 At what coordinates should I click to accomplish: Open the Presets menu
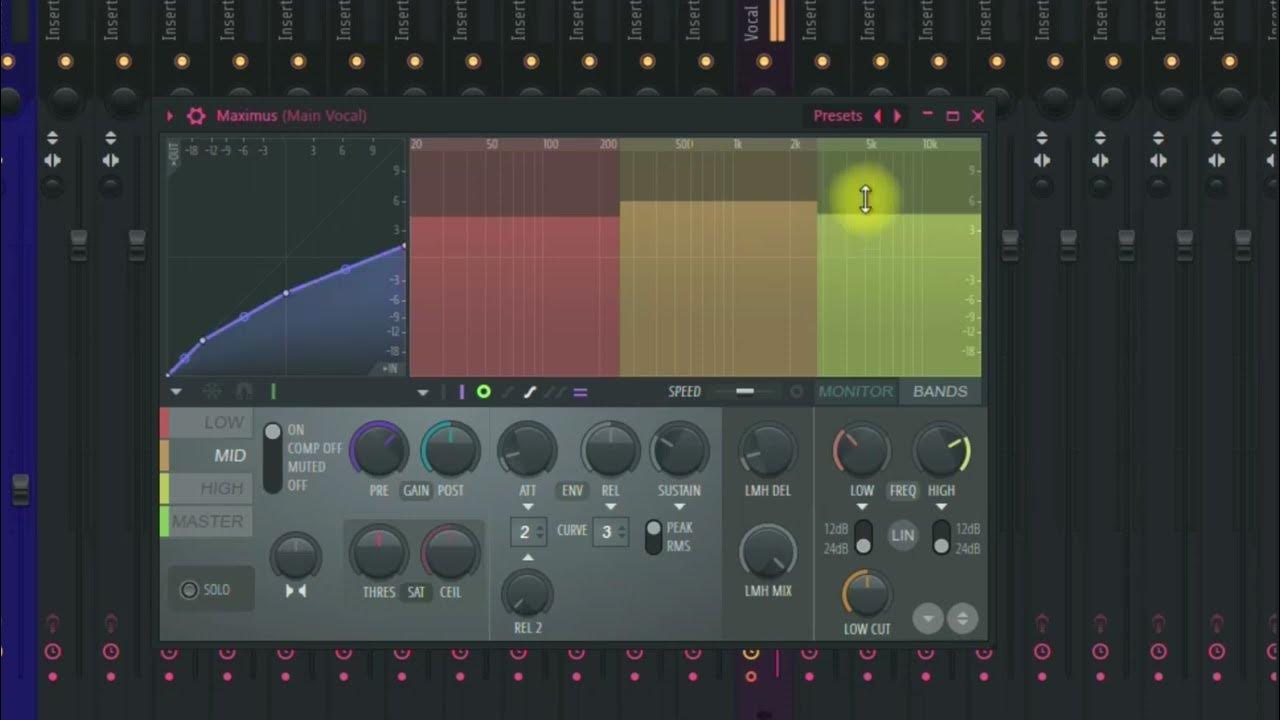click(x=837, y=116)
